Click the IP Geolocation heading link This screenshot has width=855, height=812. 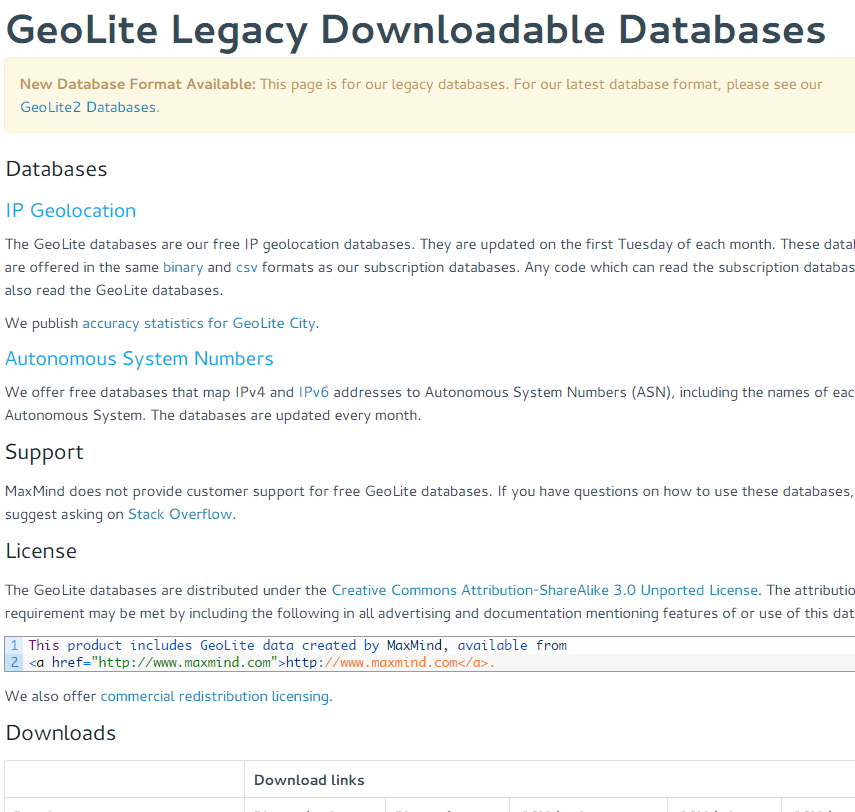[71, 210]
